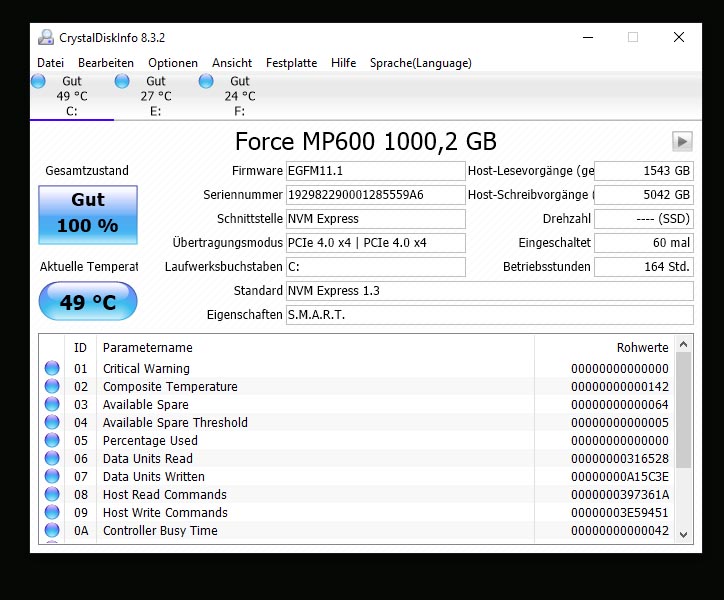Click the Drehzahl value ---- (SSD)

click(644, 219)
